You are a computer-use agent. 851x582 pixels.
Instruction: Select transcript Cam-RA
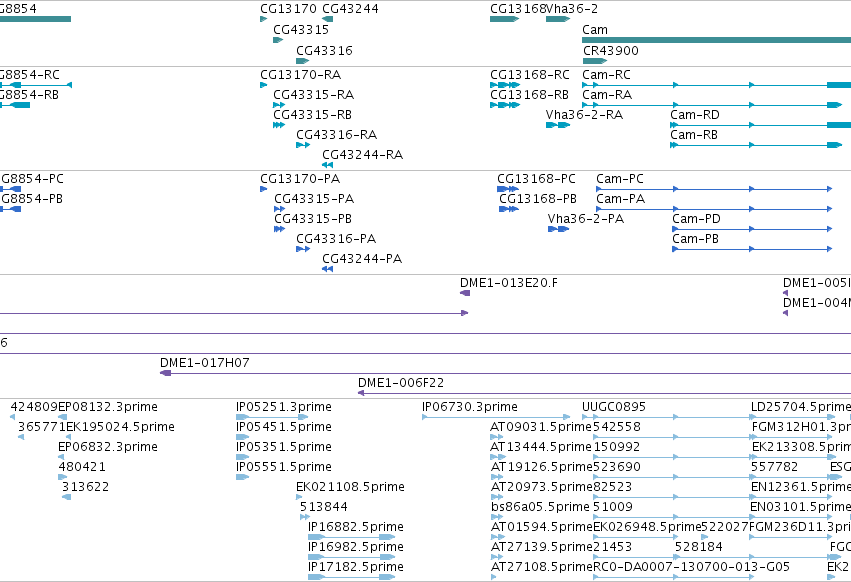(712, 105)
